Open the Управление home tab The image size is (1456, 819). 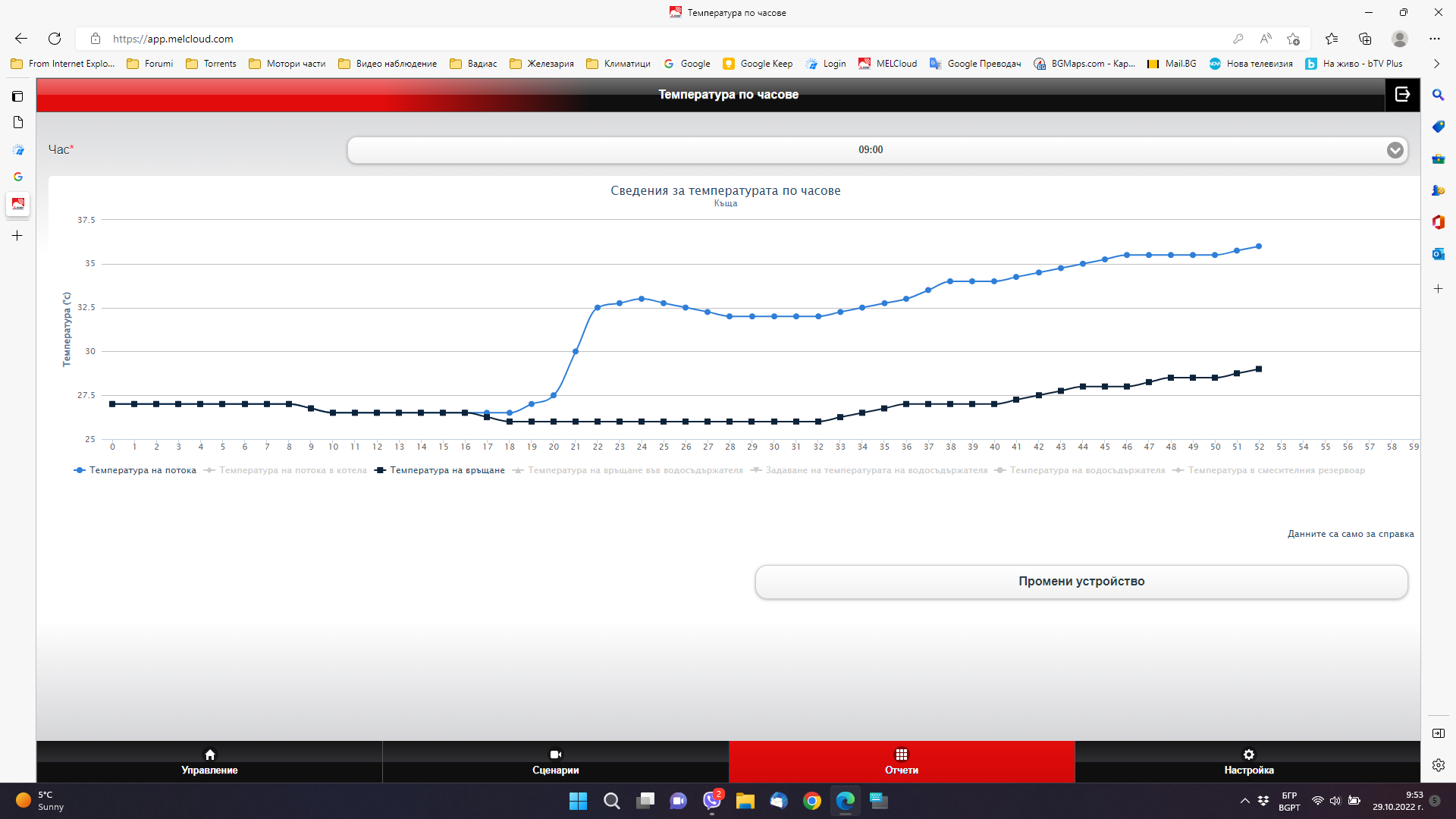pyautogui.click(x=209, y=761)
